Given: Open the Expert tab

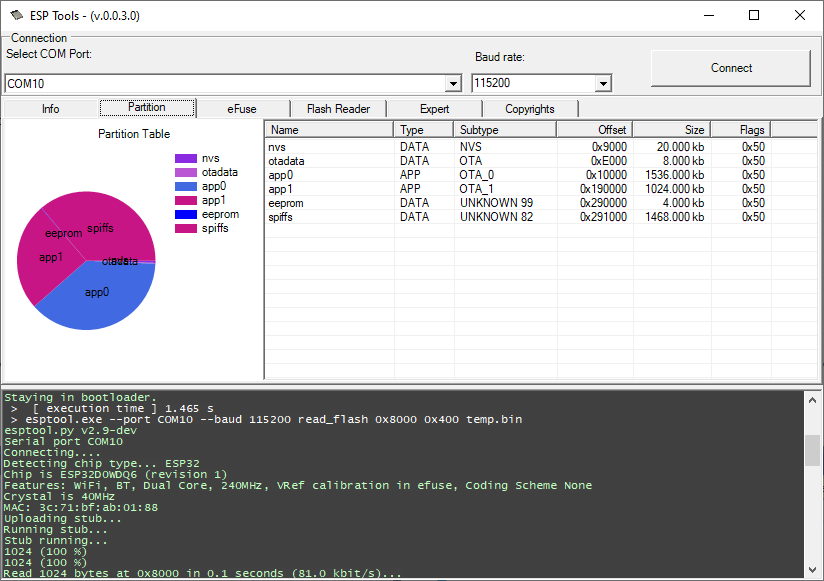Looking at the screenshot, I should click(x=435, y=109).
